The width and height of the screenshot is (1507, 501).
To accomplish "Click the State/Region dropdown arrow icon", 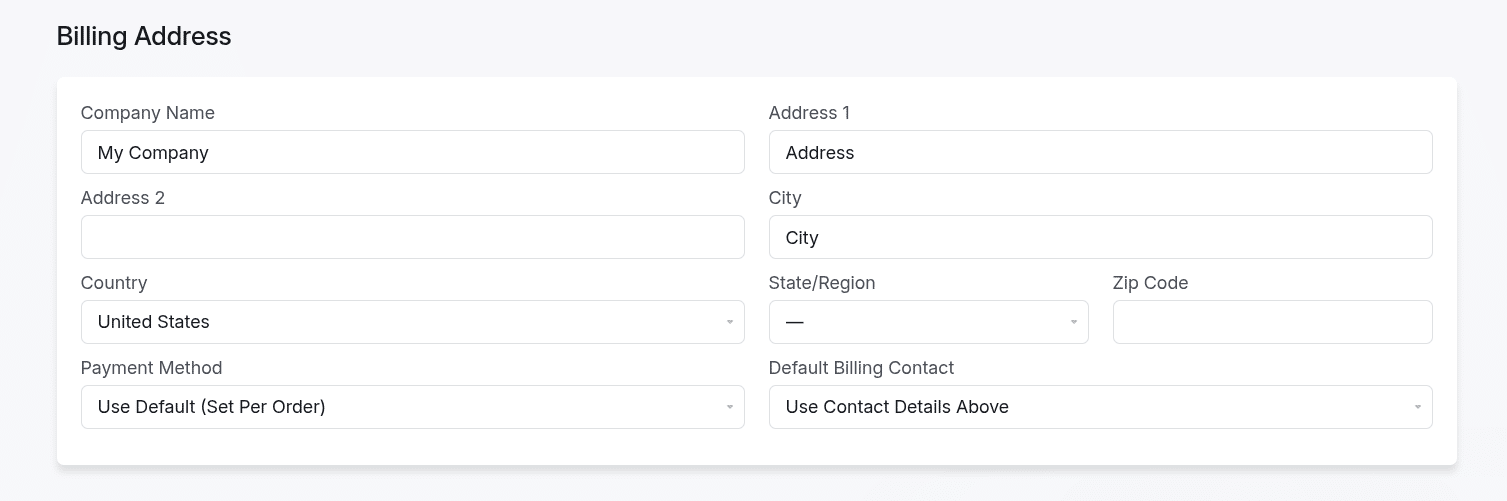I will pyautogui.click(x=1074, y=322).
